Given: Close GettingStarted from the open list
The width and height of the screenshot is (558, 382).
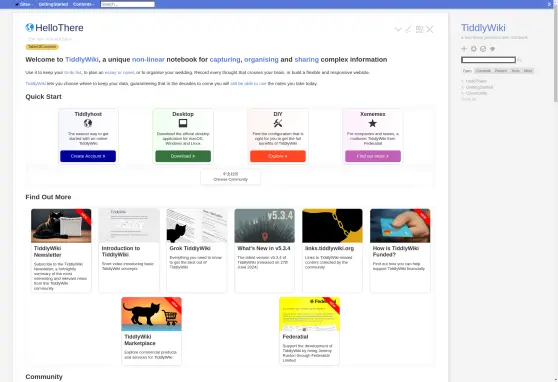Looking at the screenshot, I should (x=463, y=87).
